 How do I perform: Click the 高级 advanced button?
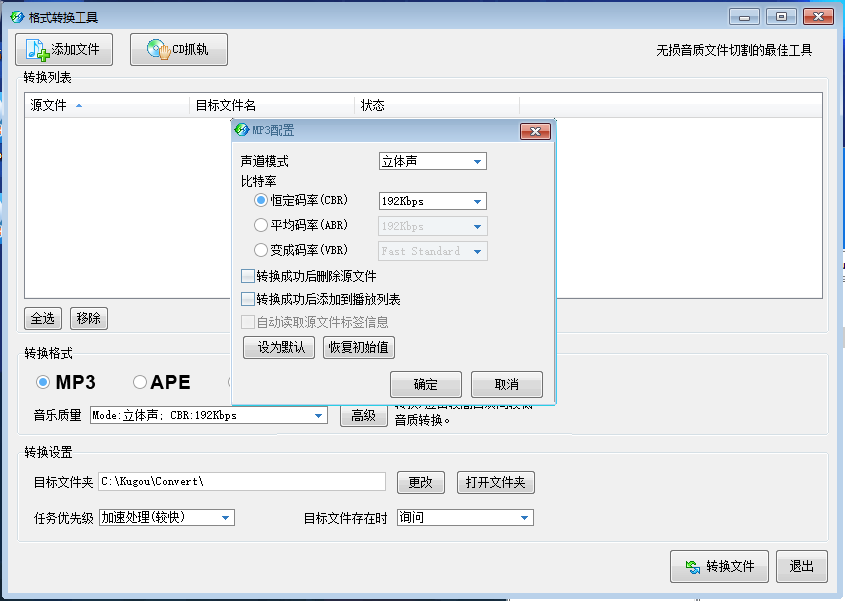364,416
